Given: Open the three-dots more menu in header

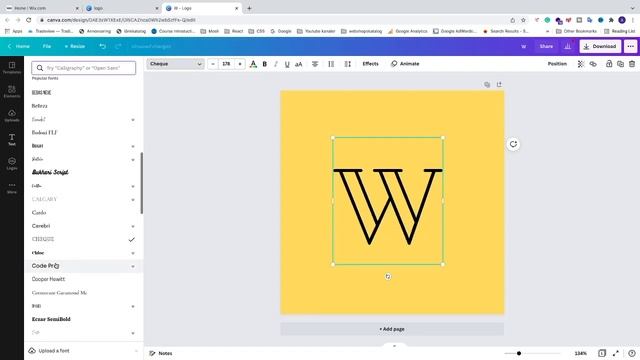Looking at the screenshot, I should [x=630, y=47].
